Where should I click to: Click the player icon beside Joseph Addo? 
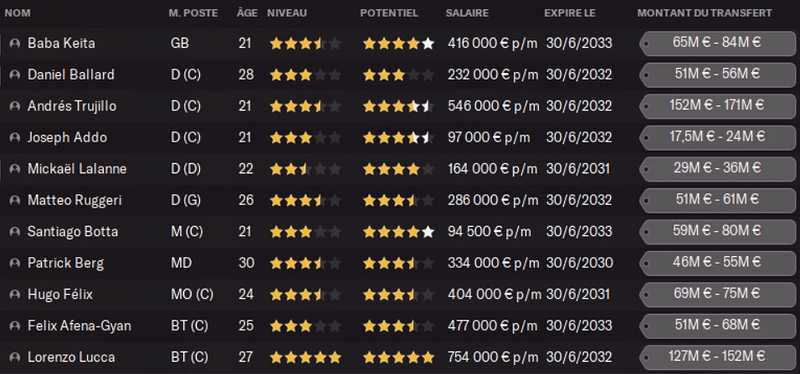14,138
